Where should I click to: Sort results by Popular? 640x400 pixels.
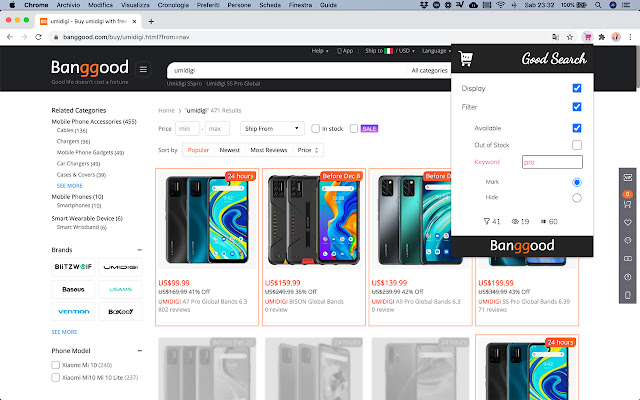(x=198, y=150)
